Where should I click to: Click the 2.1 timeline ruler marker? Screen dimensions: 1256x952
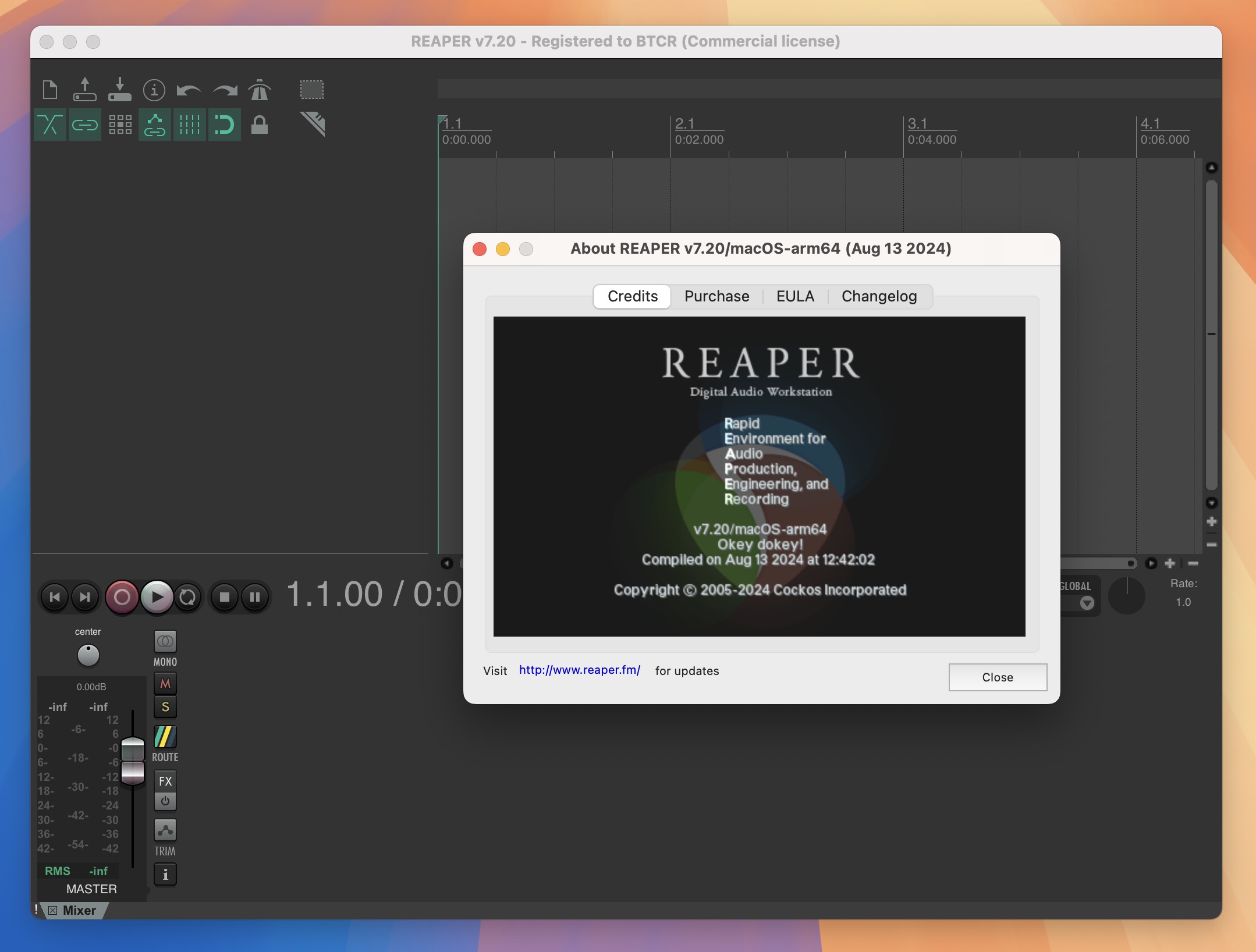tap(684, 123)
